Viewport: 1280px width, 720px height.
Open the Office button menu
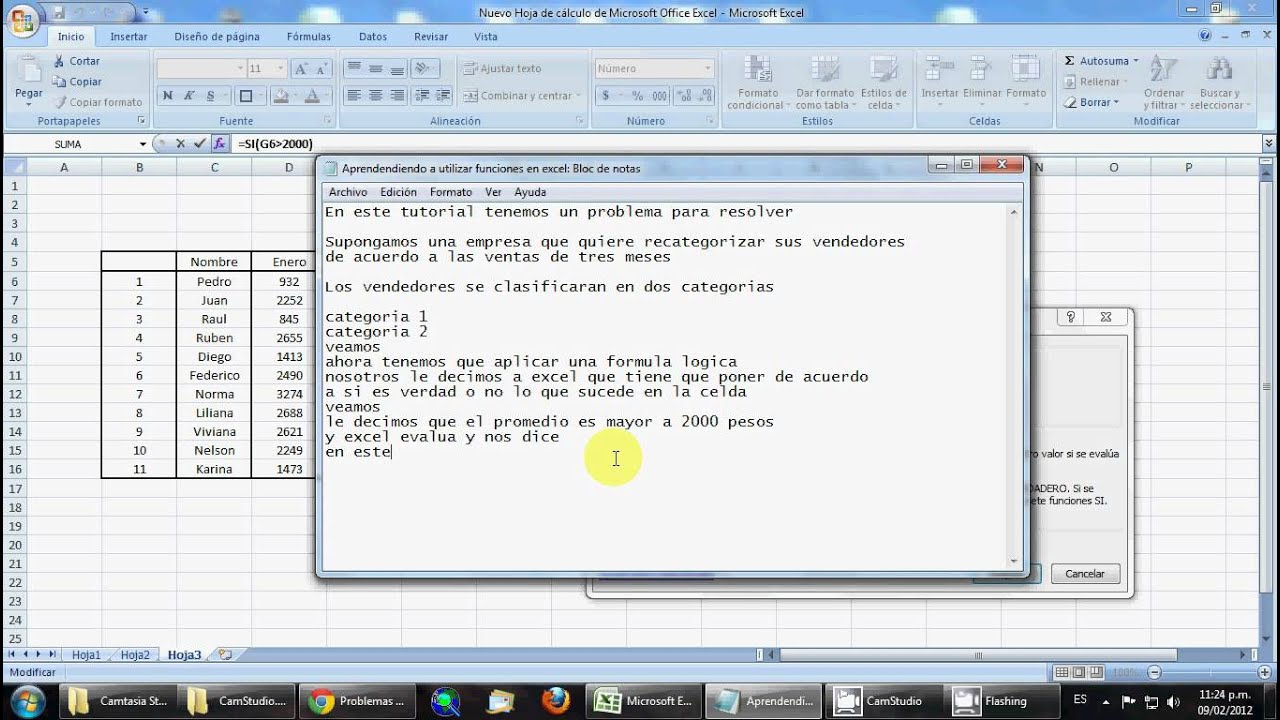point(22,19)
